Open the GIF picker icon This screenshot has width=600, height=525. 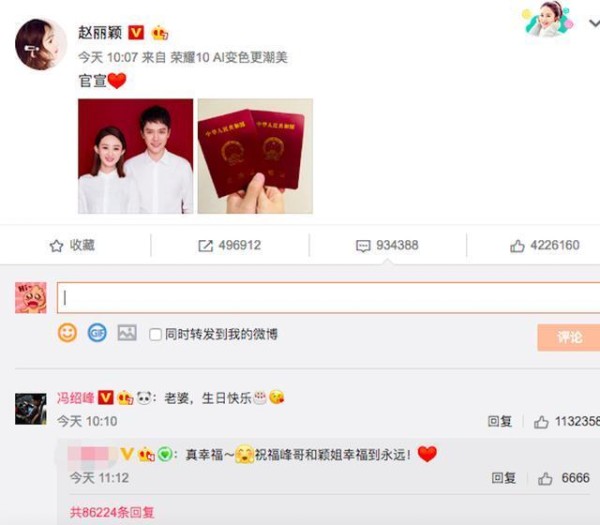click(x=97, y=333)
